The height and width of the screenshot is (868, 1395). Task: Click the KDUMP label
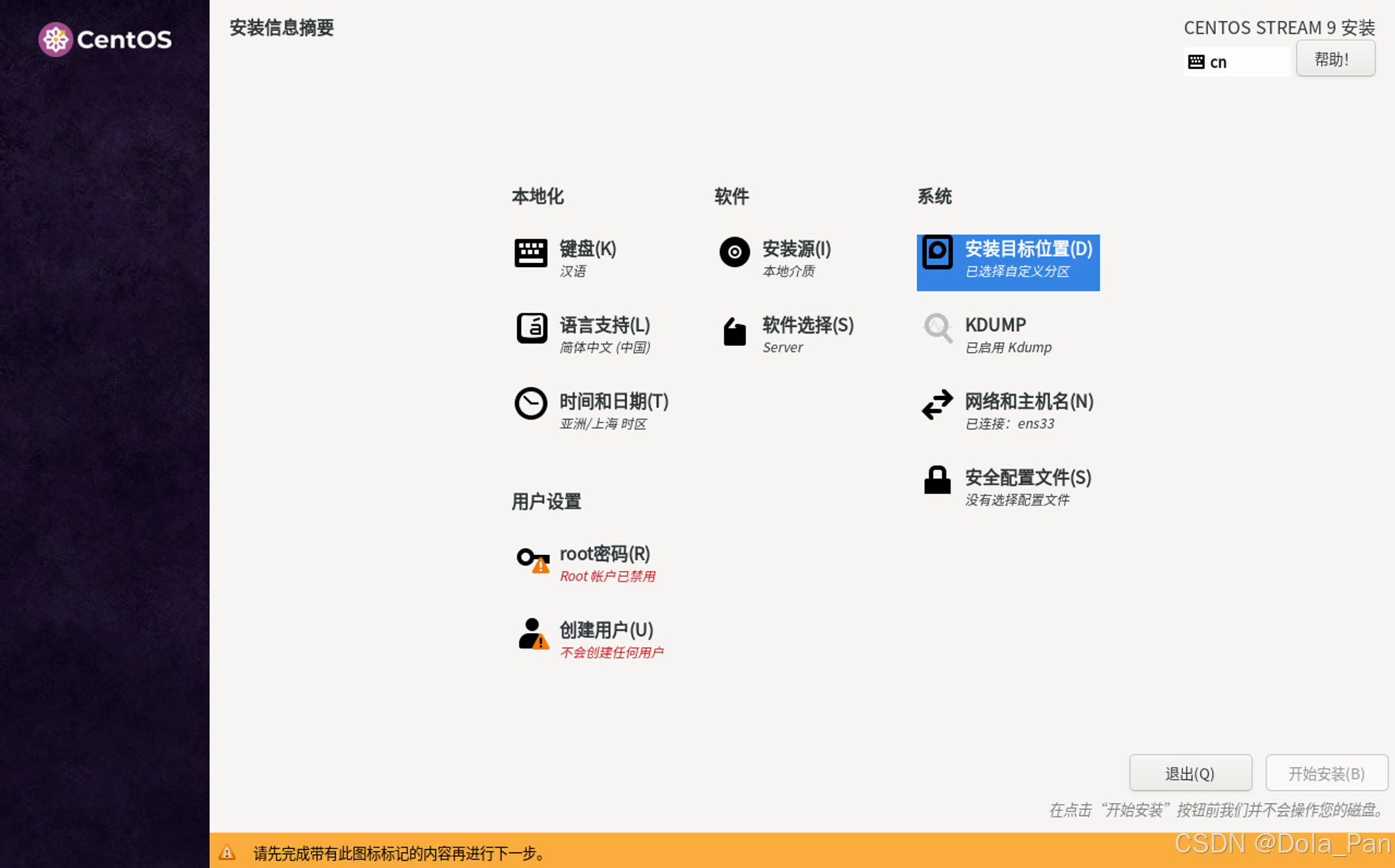(995, 326)
